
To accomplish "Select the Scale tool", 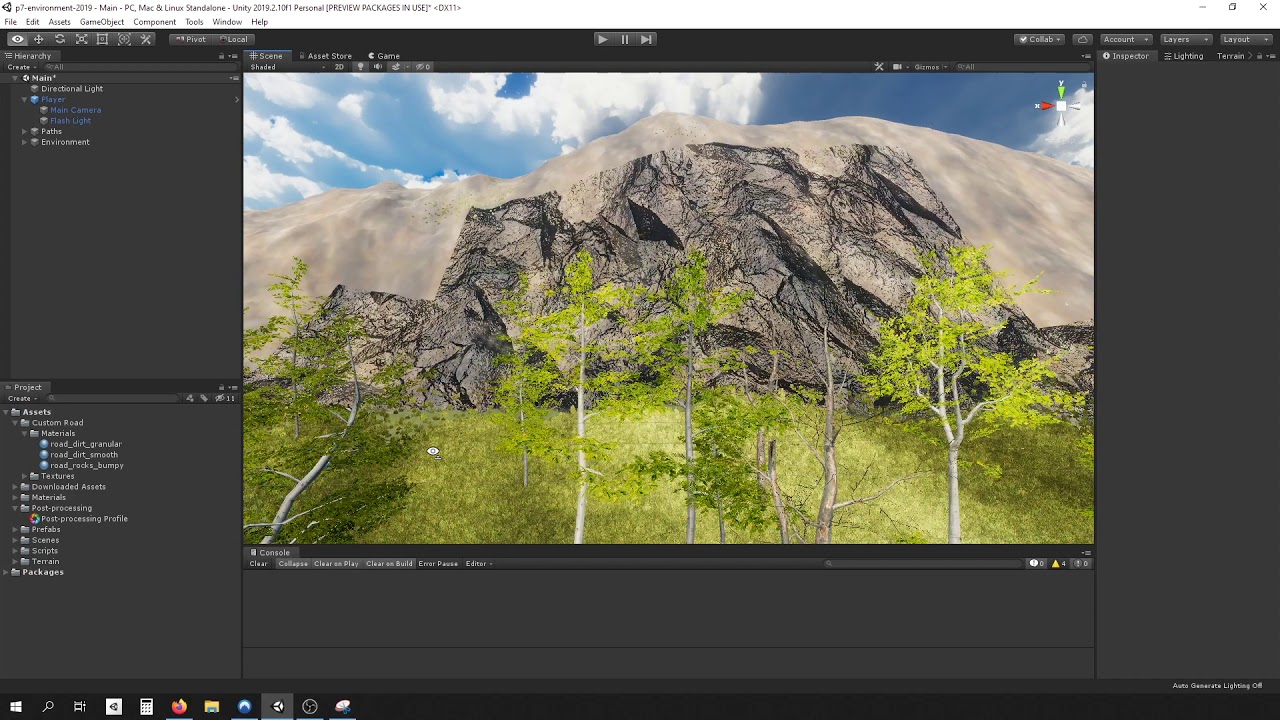I will (81, 38).
